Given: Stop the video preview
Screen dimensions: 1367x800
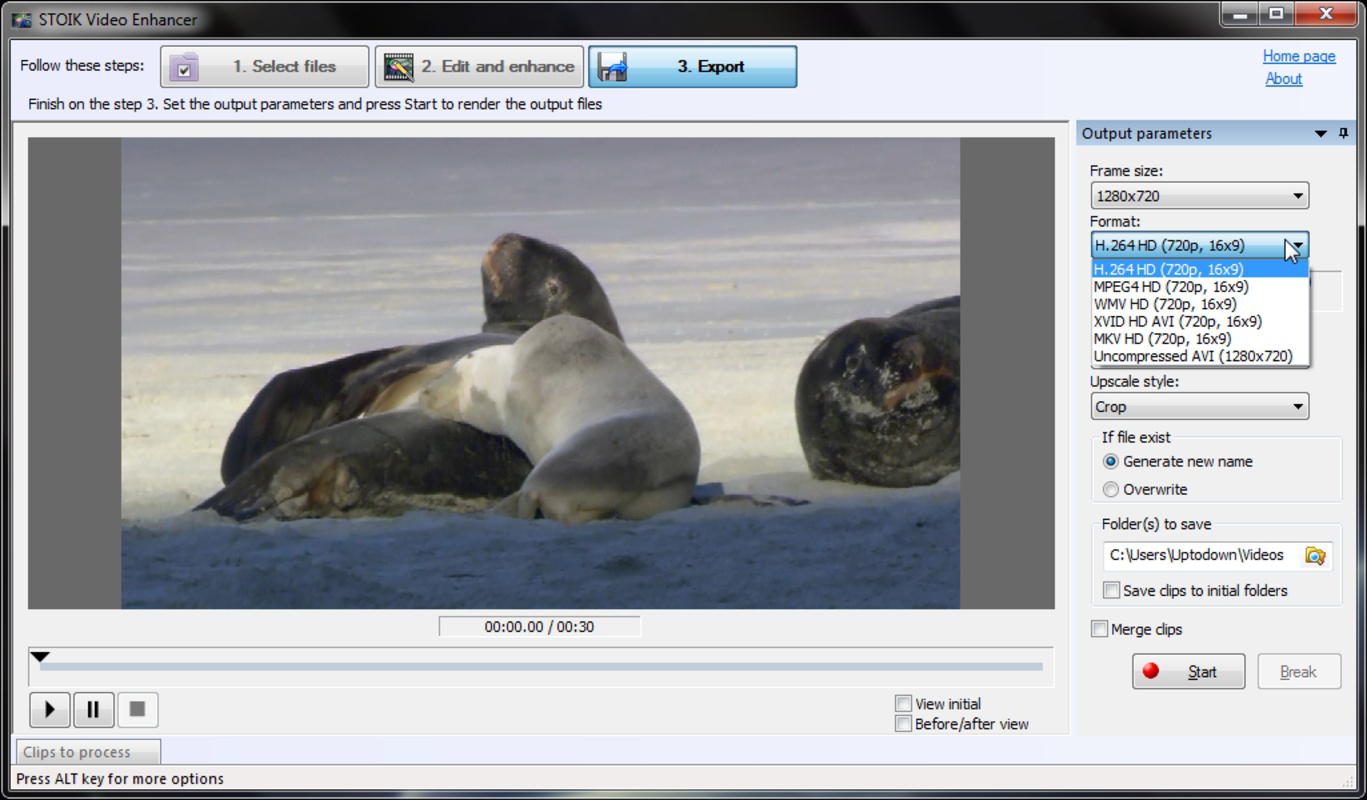Looking at the screenshot, I should (x=138, y=710).
